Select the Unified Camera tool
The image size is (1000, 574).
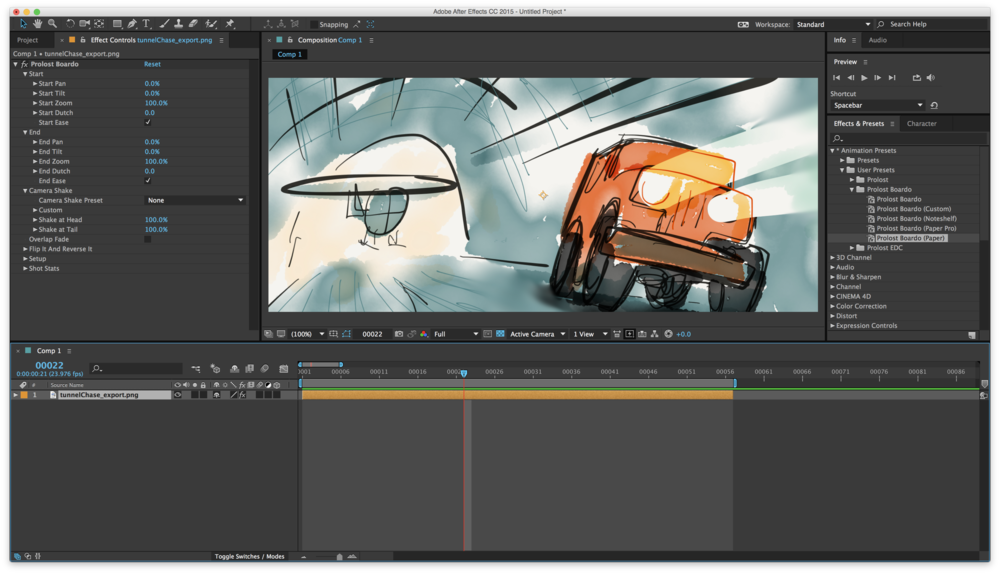[84, 24]
